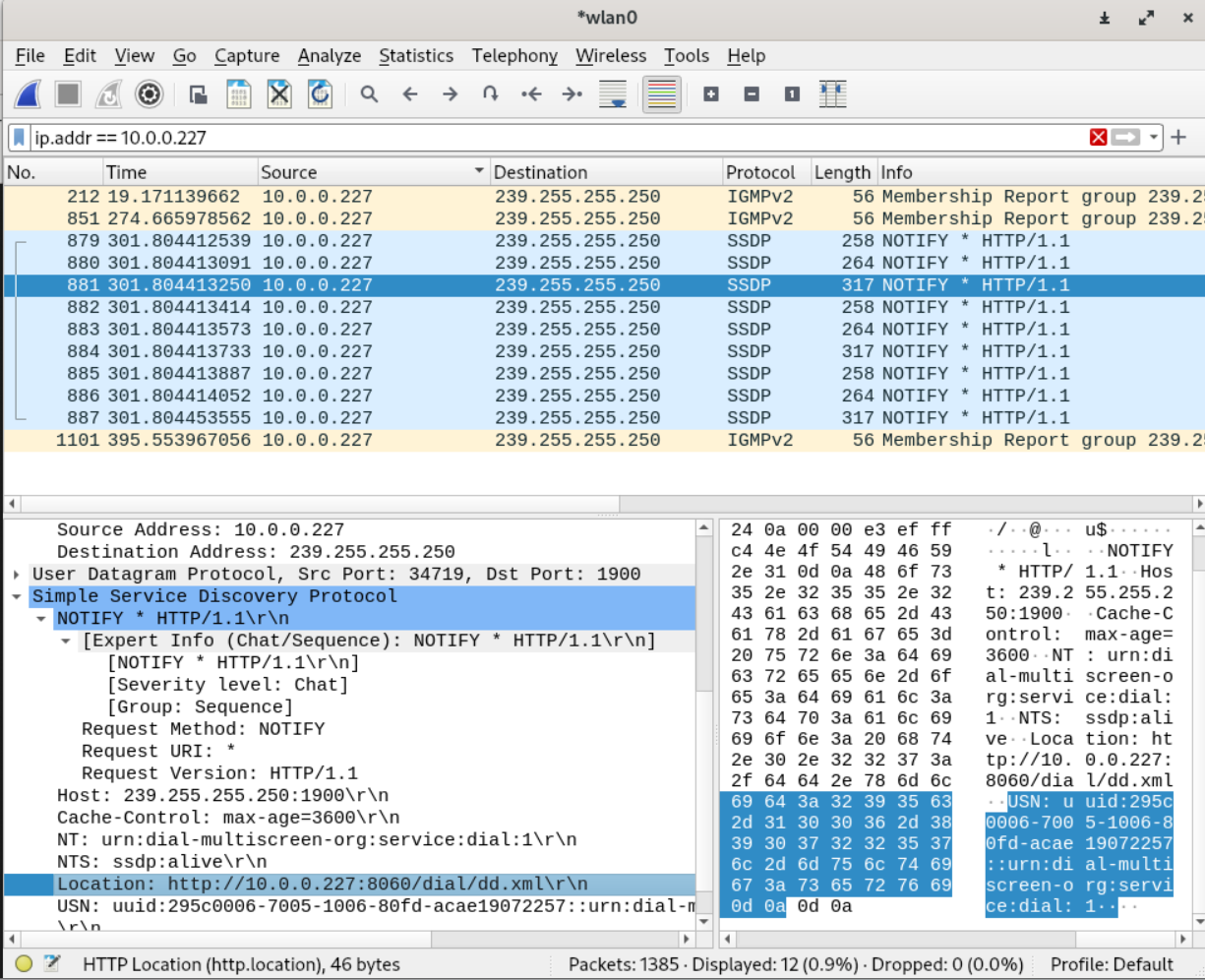The height and width of the screenshot is (980, 1205).
Task: Sort packets by the Protocol column header
Action: [x=759, y=172]
